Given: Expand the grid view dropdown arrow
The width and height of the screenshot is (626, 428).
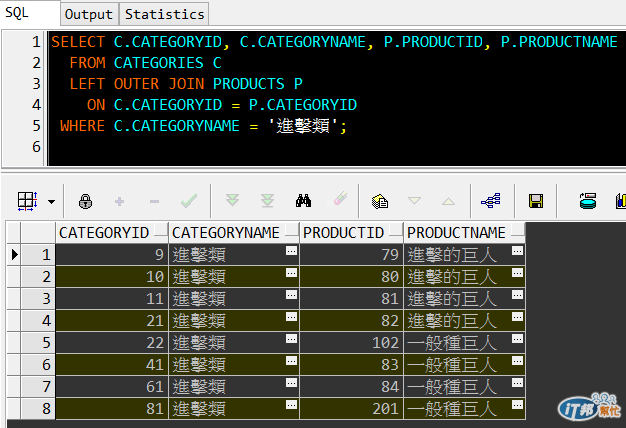Looking at the screenshot, I should pos(52,202).
